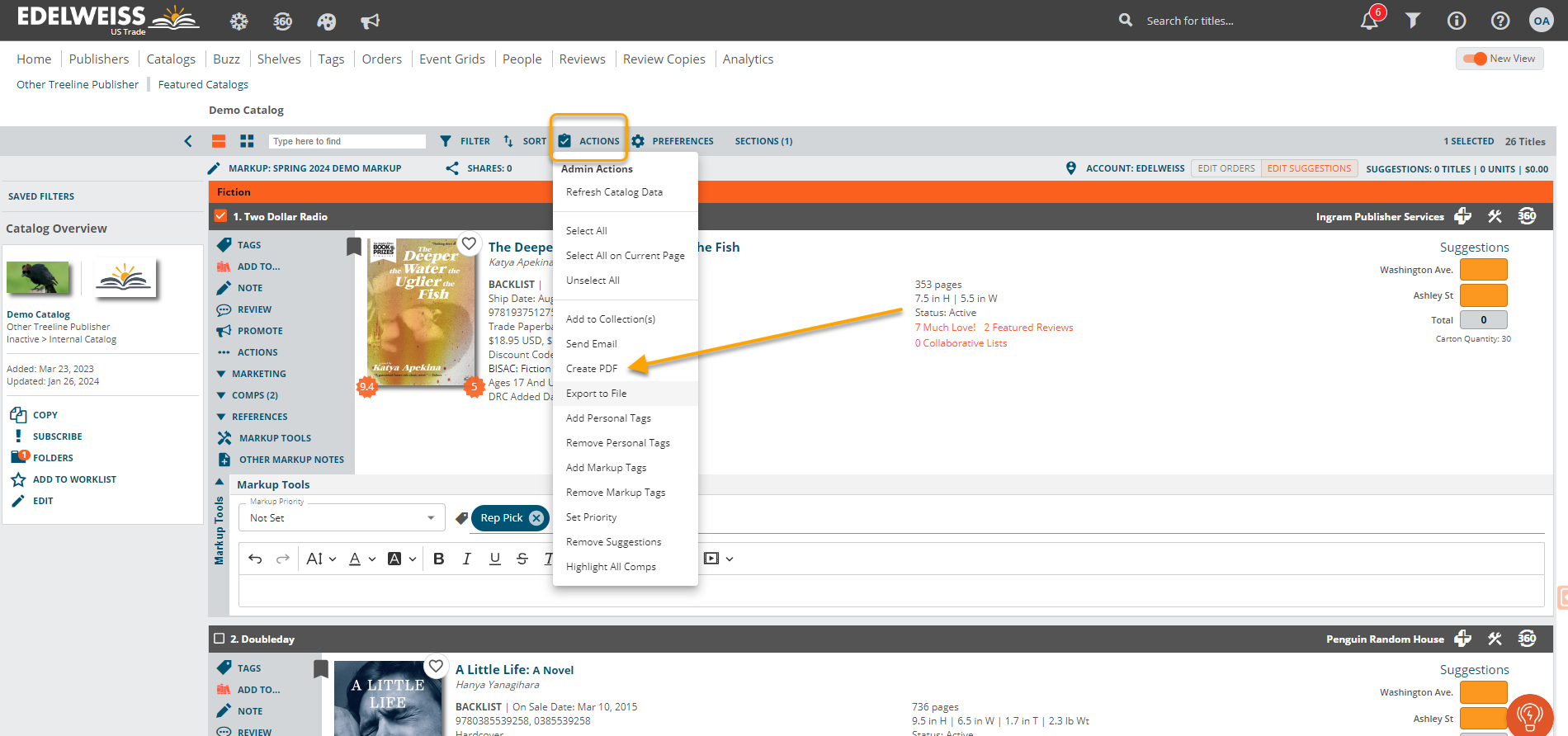The width and height of the screenshot is (1568, 736).
Task: Click the tools icon in Two Dollar Radio row
Action: coord(1495,216)
